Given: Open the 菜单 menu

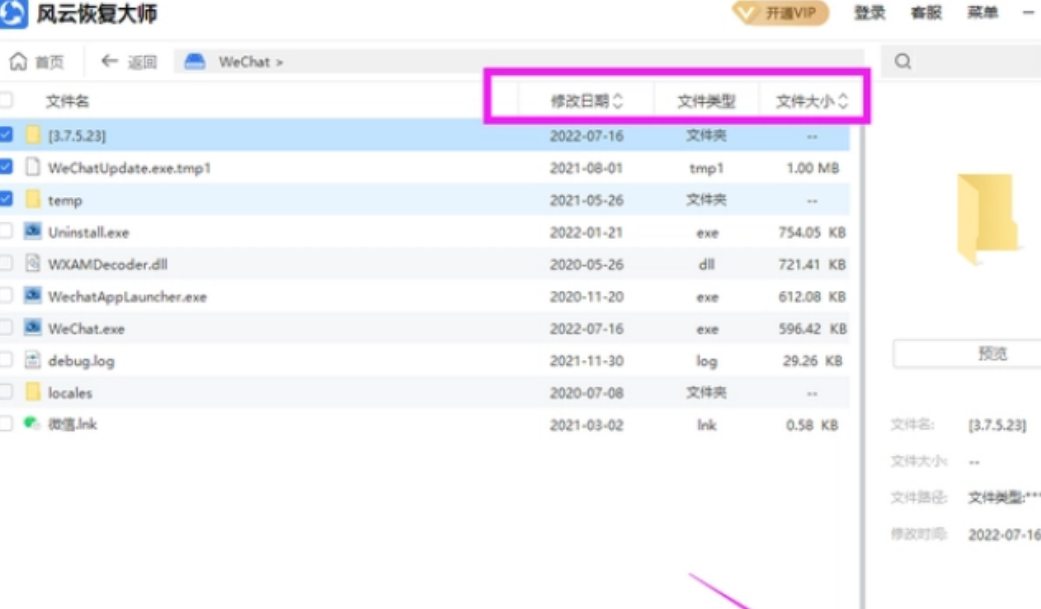Looking at the screenshot, I should pyautogui.click(x=983, y=13).
